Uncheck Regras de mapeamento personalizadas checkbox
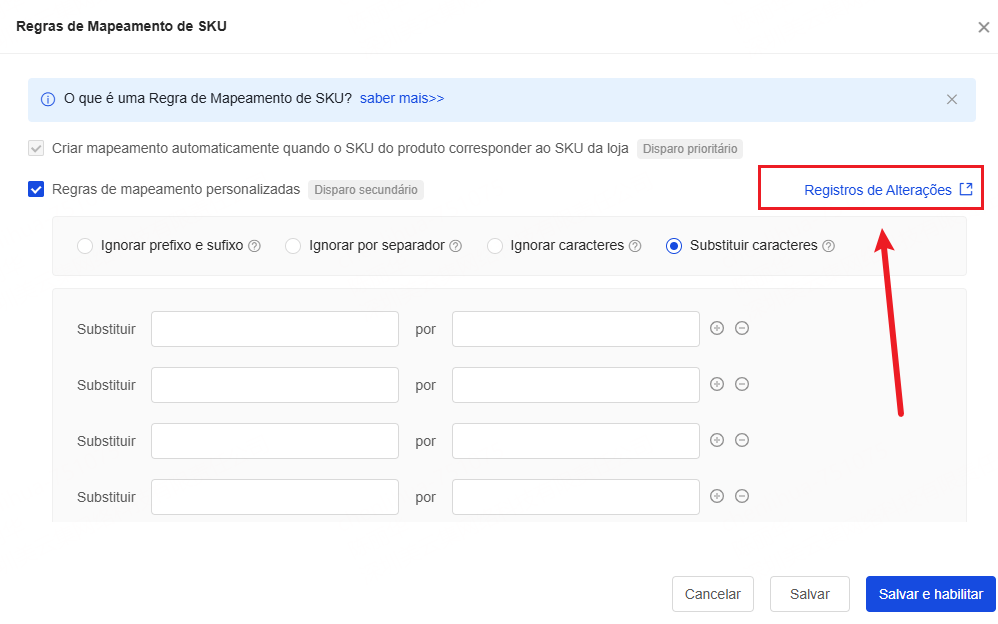The image size is (998, 624). [36, 190]
